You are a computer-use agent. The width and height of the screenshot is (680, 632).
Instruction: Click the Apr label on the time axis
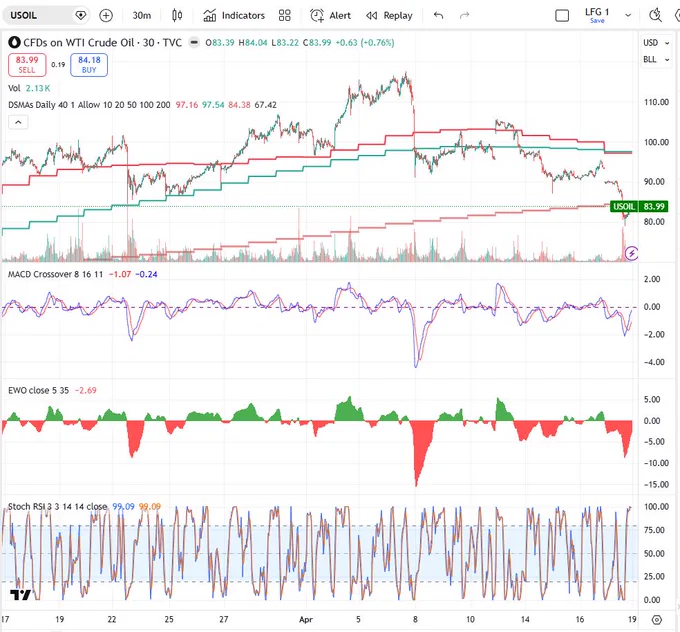pos(306,619)
